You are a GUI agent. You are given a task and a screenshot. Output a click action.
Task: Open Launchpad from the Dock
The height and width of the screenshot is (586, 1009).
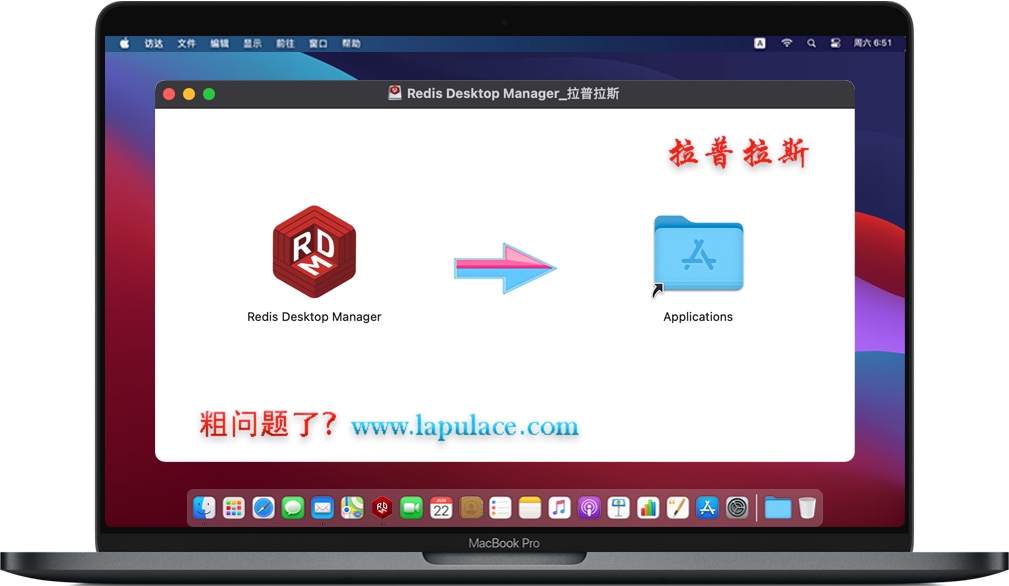click(234, 507)
